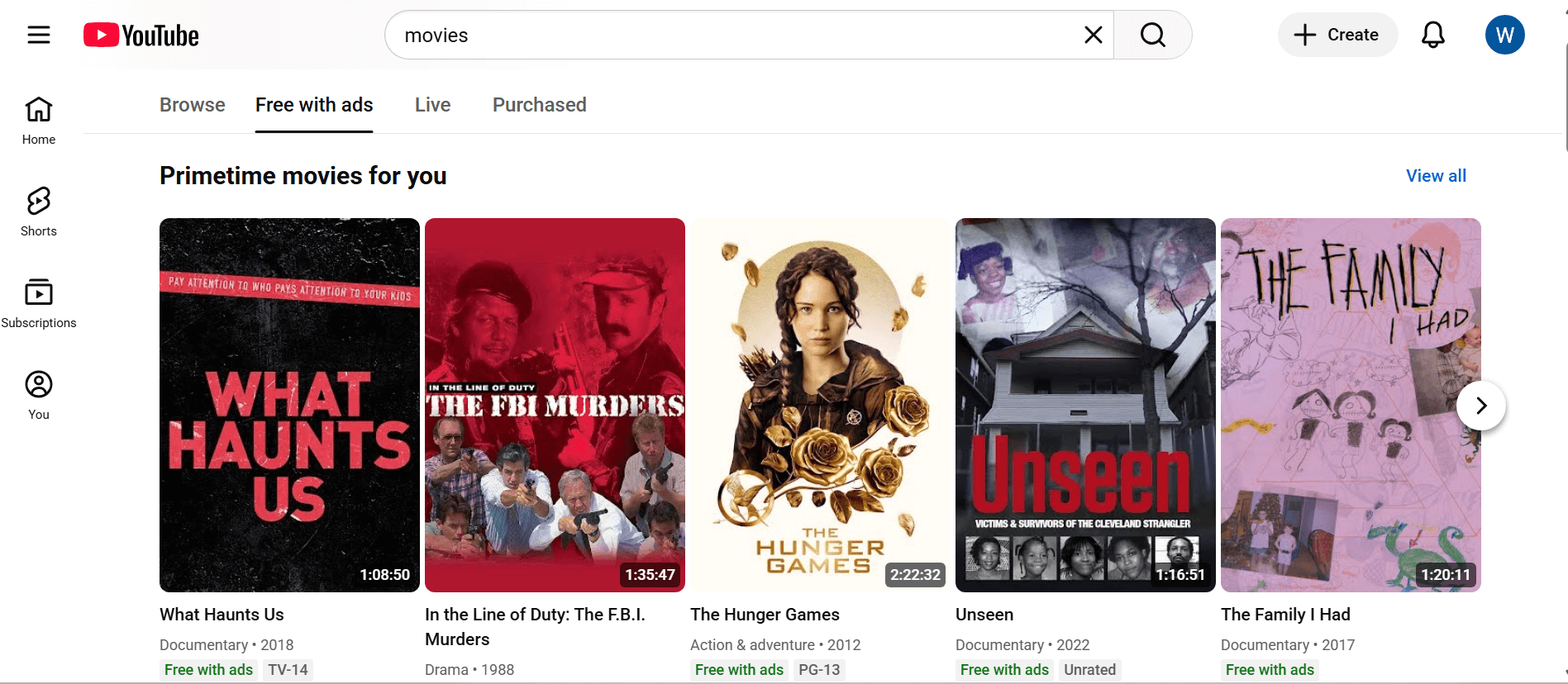Image resolution: width=1568 pixels, height=684 pixels.
Task: Open The Hunger Games poster thumbnail
Action: click(x=819, y=405)
